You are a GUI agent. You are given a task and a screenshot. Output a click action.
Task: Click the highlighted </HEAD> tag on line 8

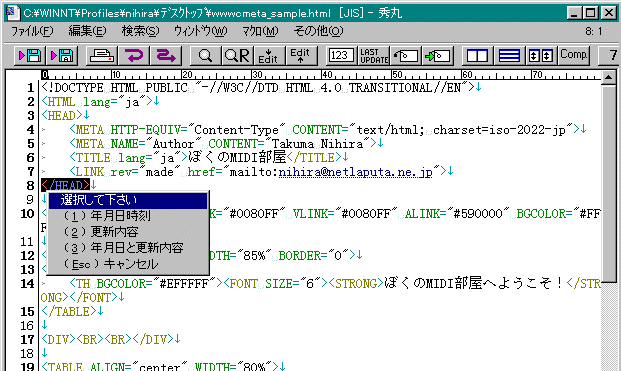tap(65, 185)
